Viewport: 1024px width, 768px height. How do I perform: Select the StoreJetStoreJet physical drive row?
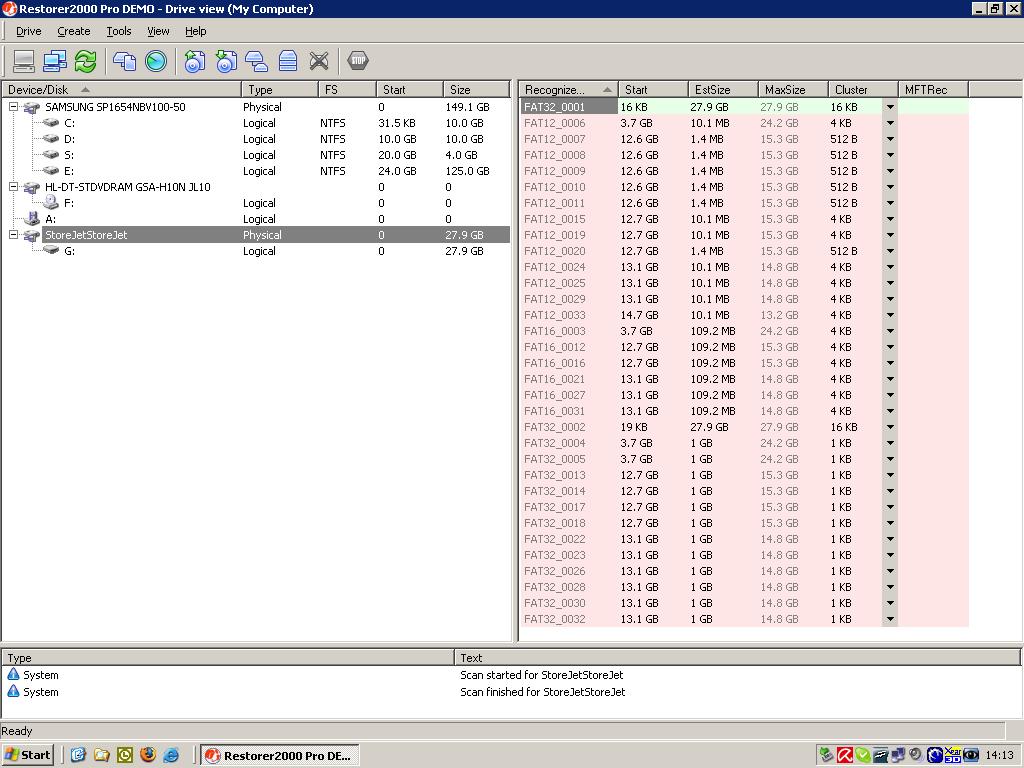[x=276, y=235]
